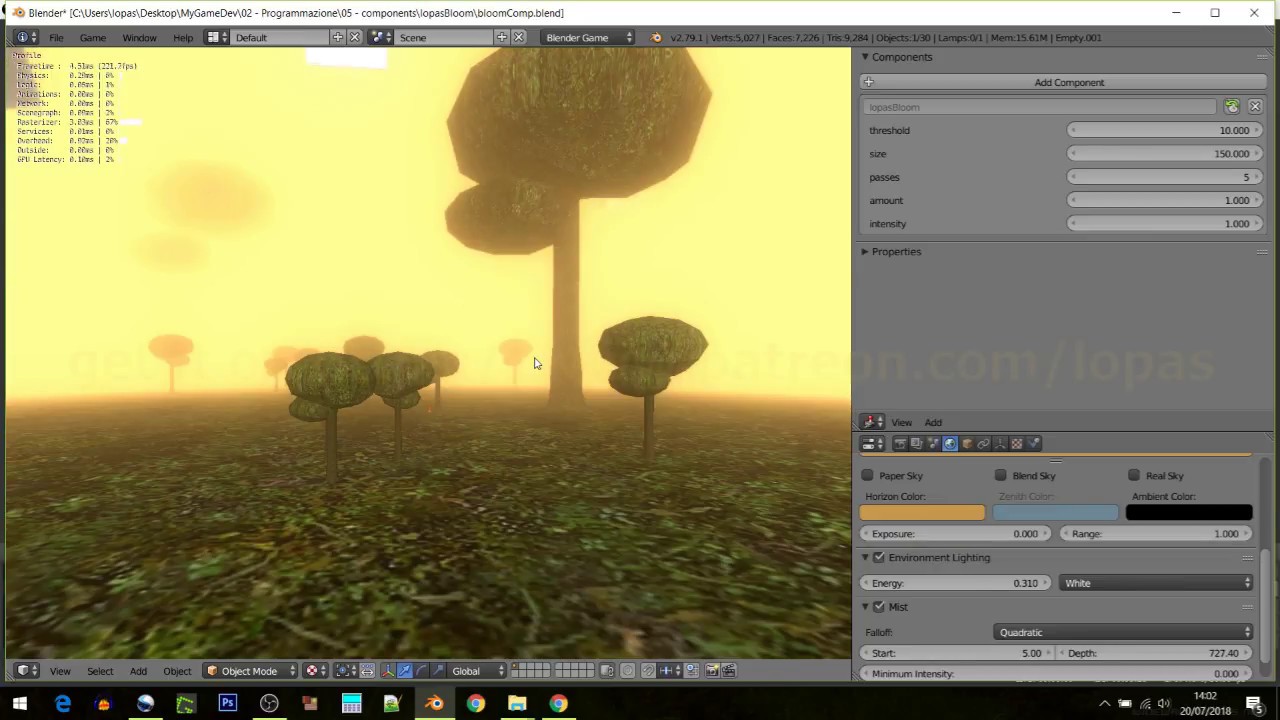
Task: Open the 3D viewport Select menu
Action: pyautogui.click(x=100, y=671)
